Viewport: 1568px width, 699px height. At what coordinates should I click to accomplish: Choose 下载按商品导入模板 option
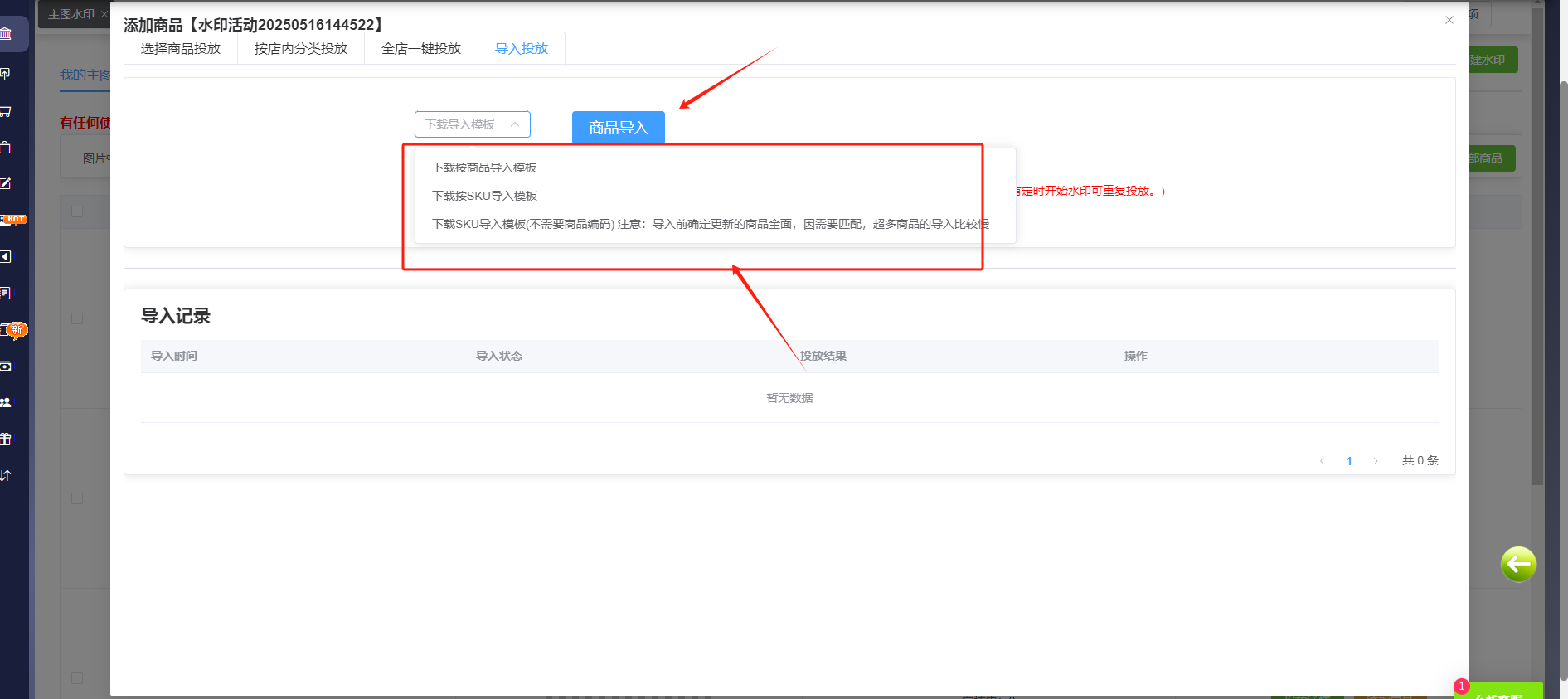[x=484, y=167]
